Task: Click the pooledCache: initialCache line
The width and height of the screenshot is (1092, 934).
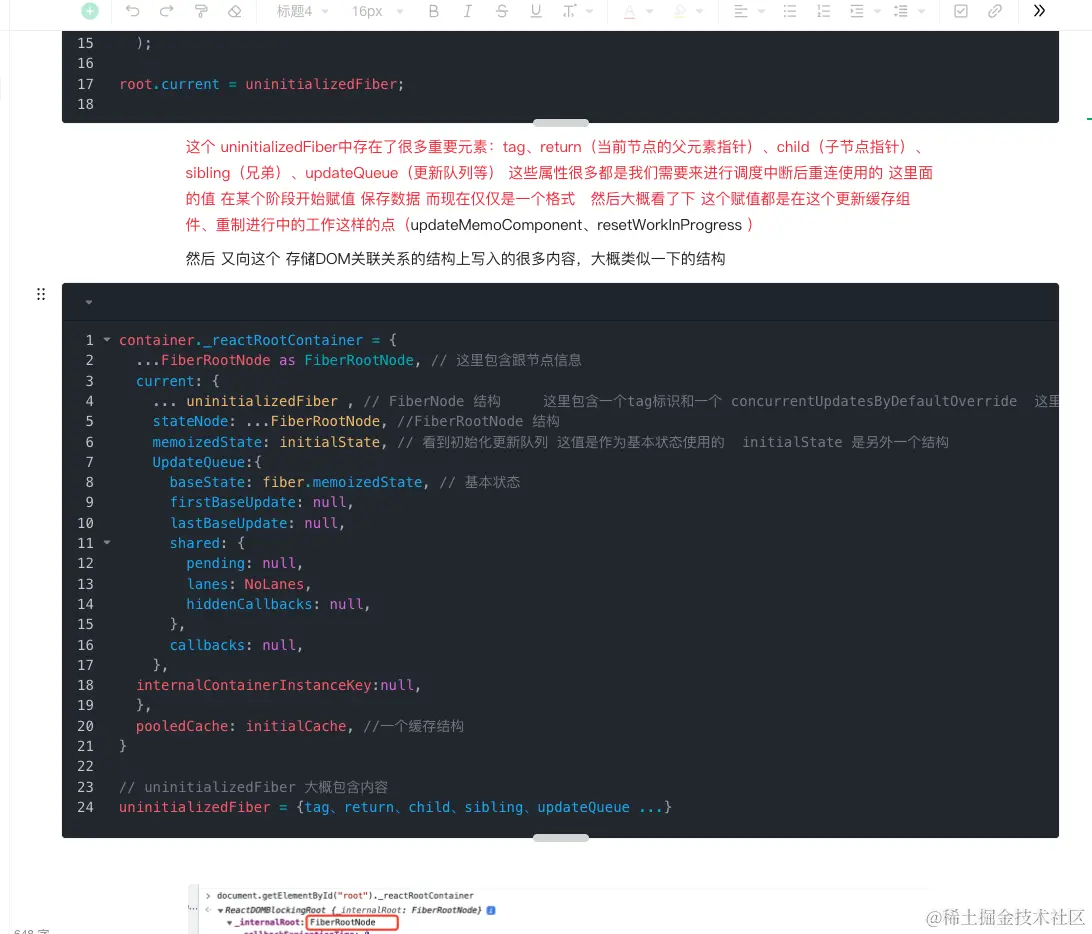Action: tap(299, 726)
